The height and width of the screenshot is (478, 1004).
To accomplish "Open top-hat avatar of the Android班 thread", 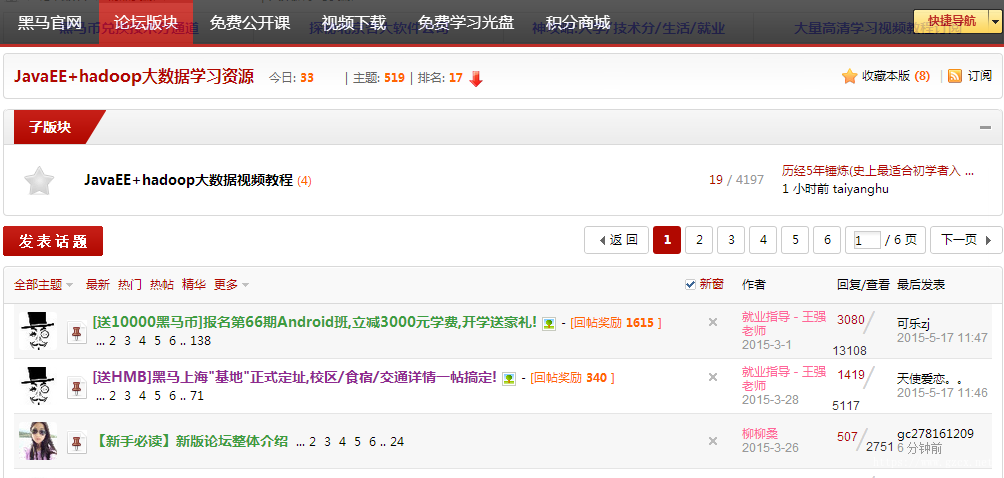I will click(x=38, y=331).
